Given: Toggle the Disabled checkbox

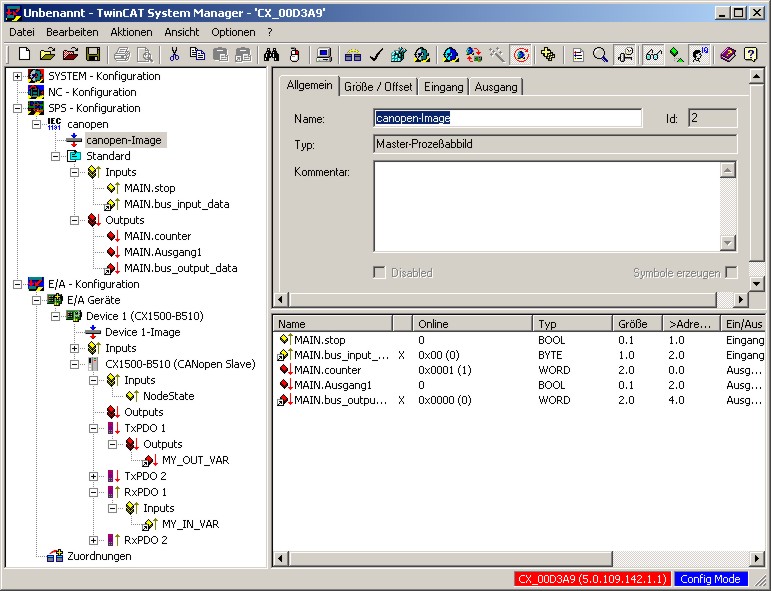Looking at the screenshot, I should (379, 272).
